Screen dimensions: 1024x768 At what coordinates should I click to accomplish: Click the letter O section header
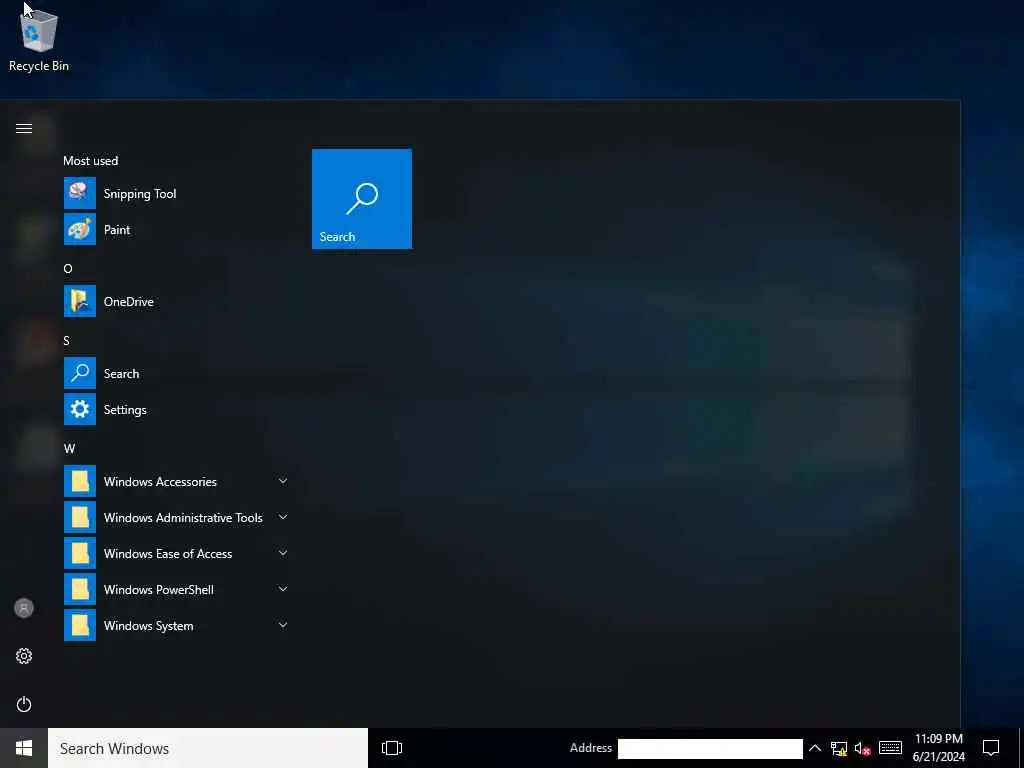(68, 268)
